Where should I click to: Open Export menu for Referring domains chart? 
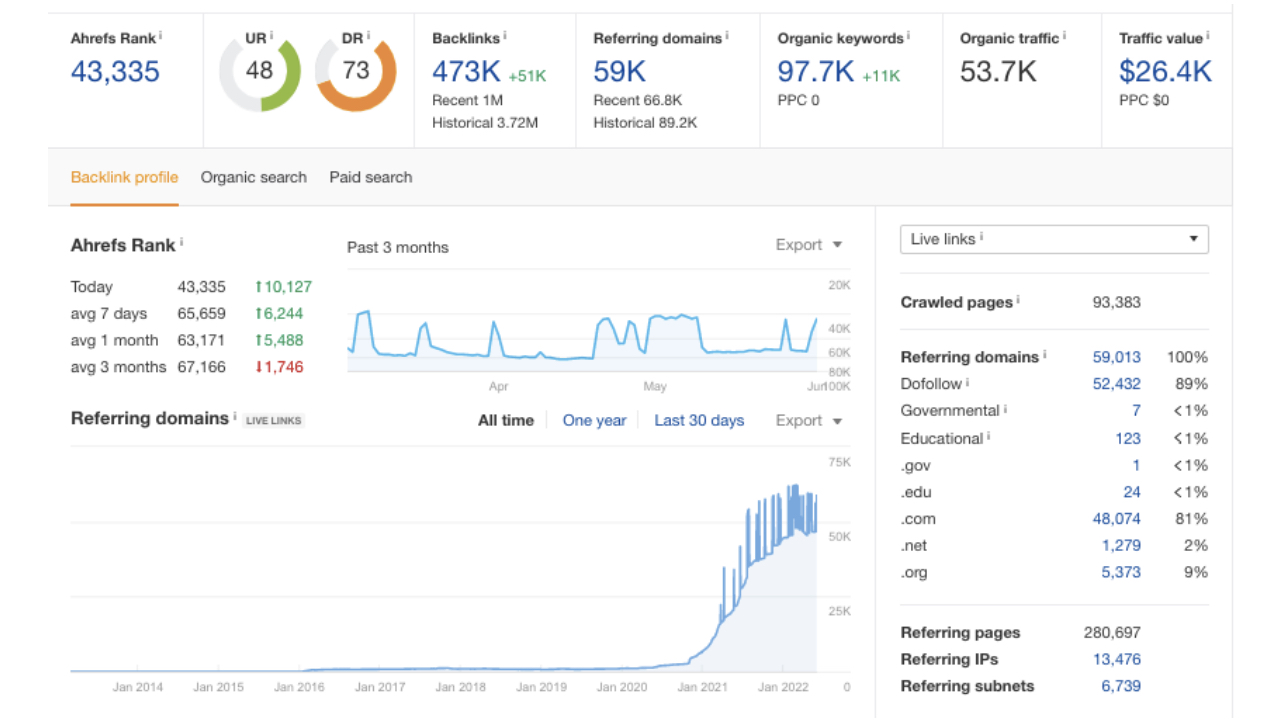(x=809, y=421)
